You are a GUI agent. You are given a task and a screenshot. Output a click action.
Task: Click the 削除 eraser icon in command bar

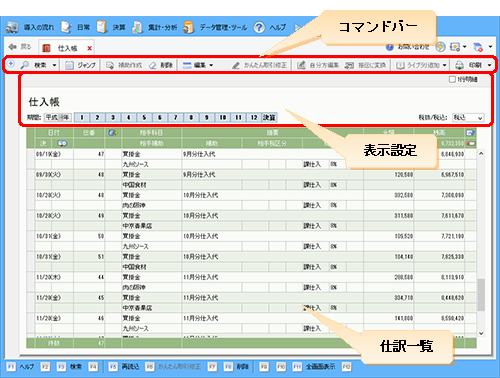(153, 65)
